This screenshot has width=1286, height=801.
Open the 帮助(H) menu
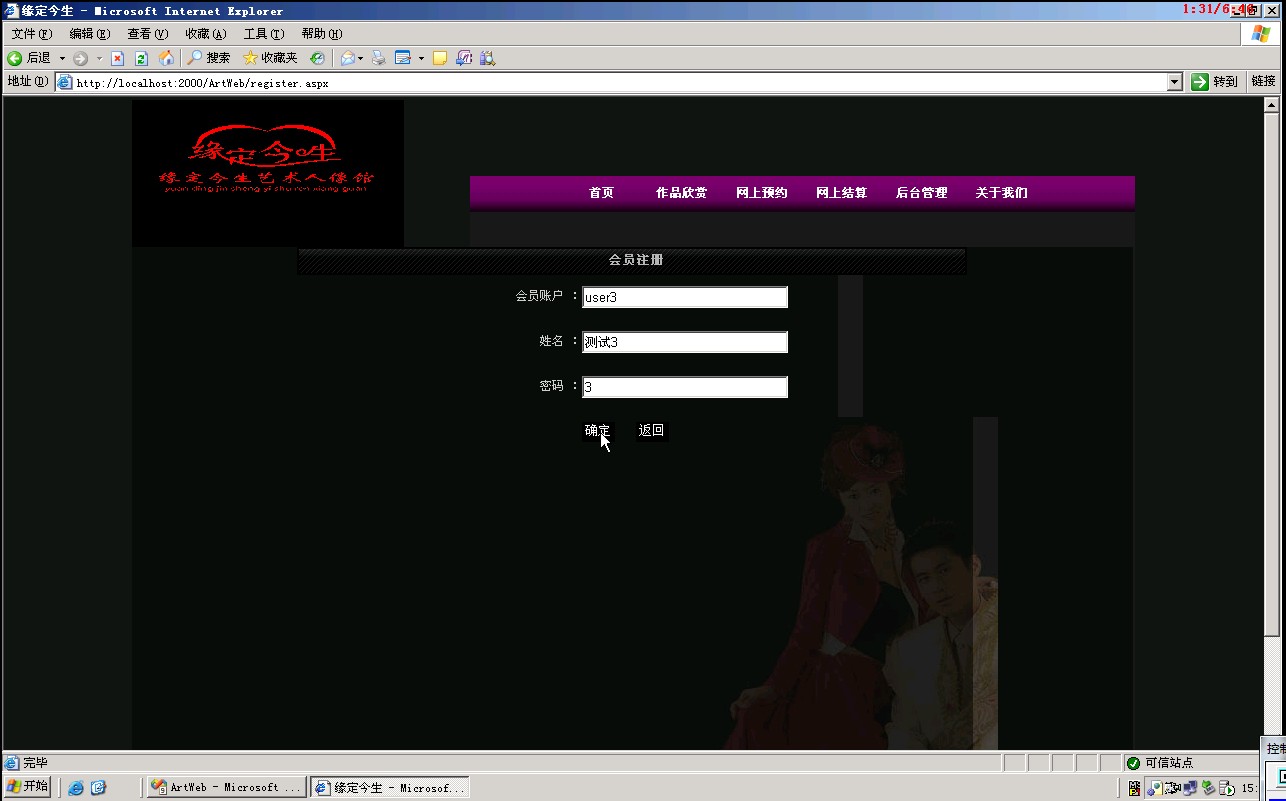tap(322, 34)
